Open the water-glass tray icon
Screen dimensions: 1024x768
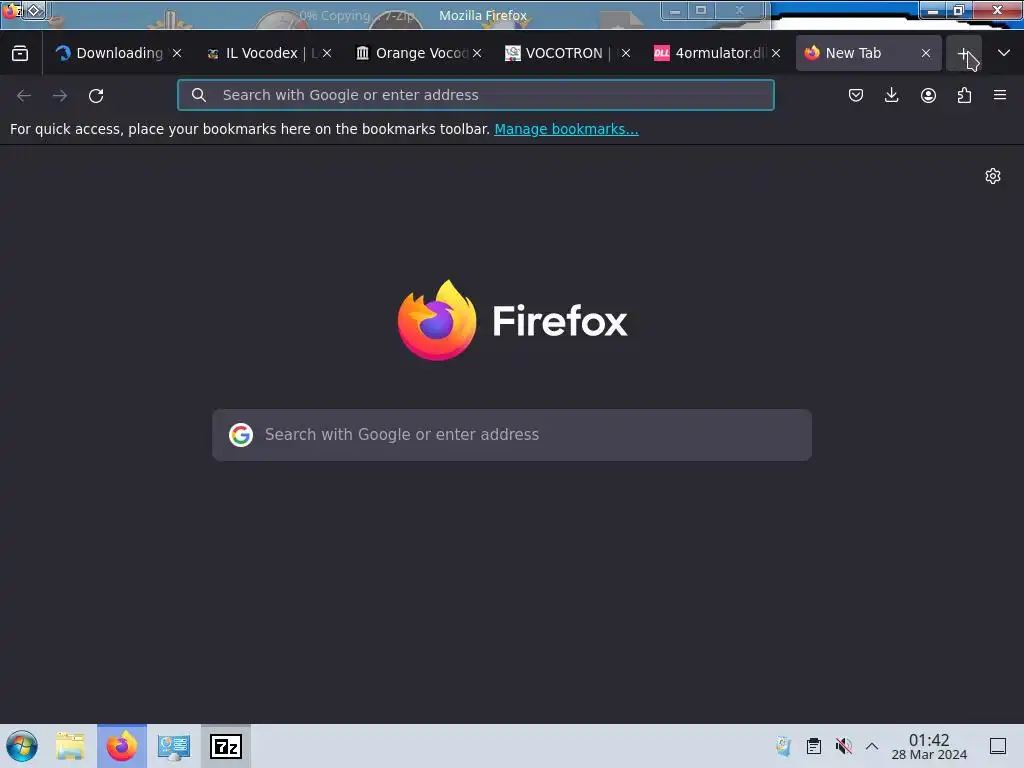click(x=784, y=746)
